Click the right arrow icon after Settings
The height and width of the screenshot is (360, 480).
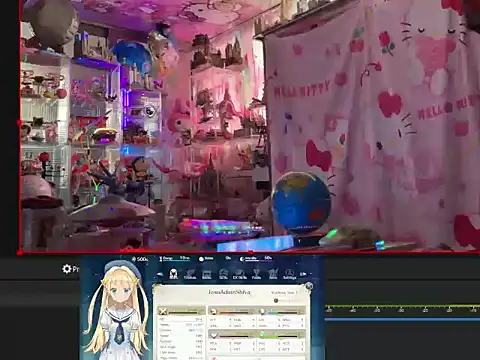pyautogui.click(x=302, y=274)
